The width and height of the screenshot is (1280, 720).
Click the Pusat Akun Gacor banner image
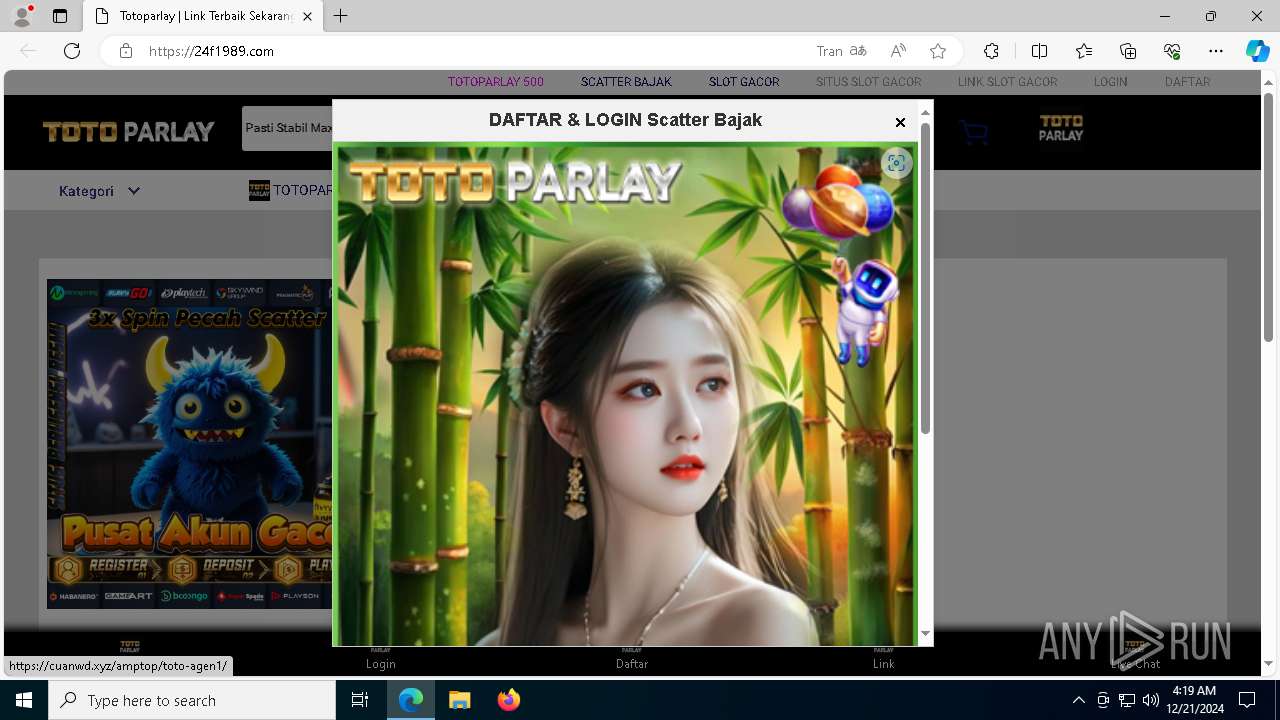pos(190,444)
